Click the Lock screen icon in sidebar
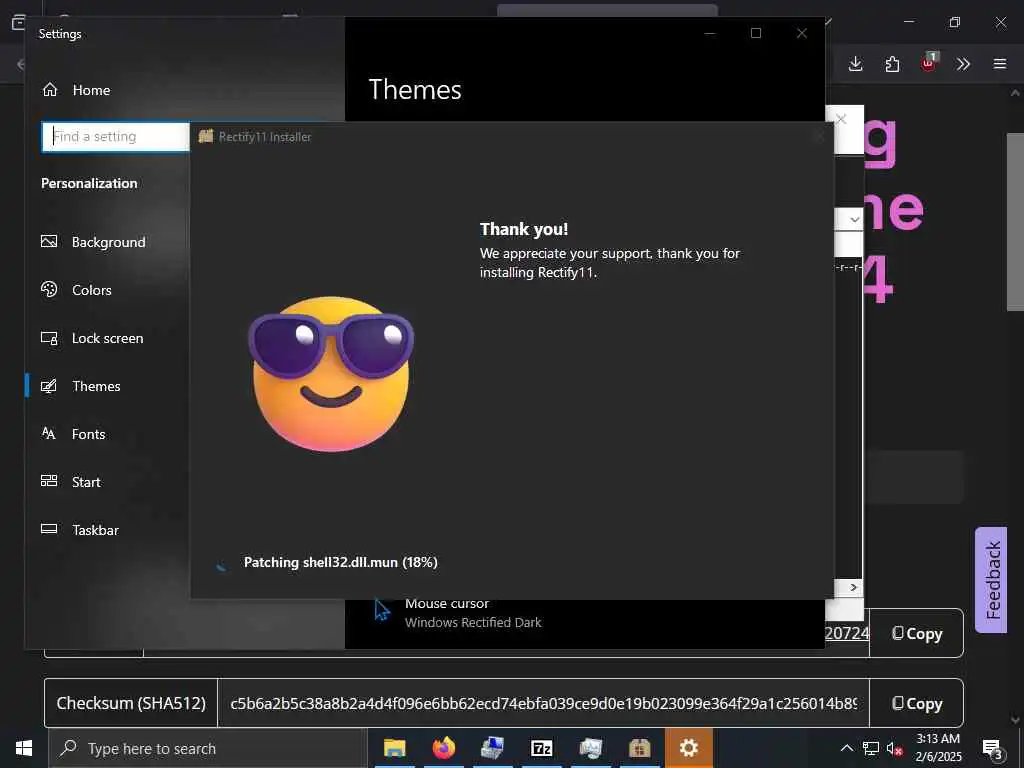This screenshot has width=1024, height=768. tap(49, 338)
